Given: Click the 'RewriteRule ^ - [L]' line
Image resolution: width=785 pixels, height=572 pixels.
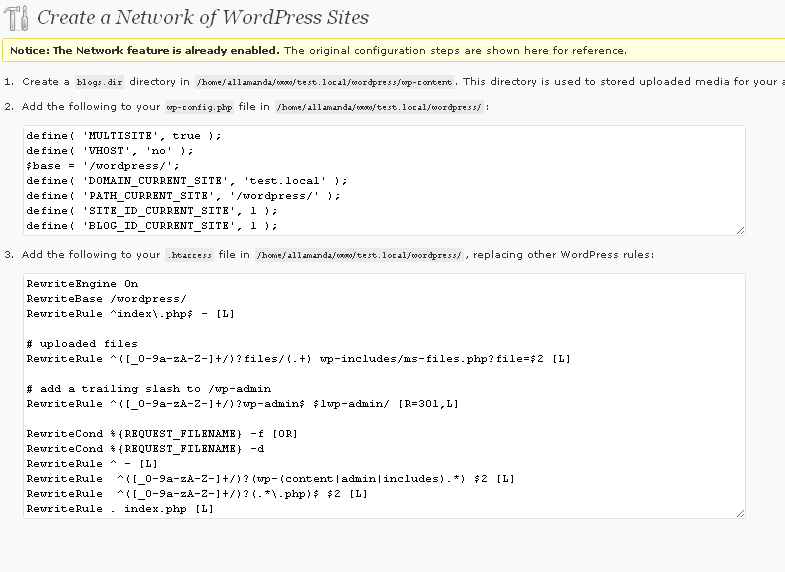Looking at the screenshot, I should coord(92,464).
